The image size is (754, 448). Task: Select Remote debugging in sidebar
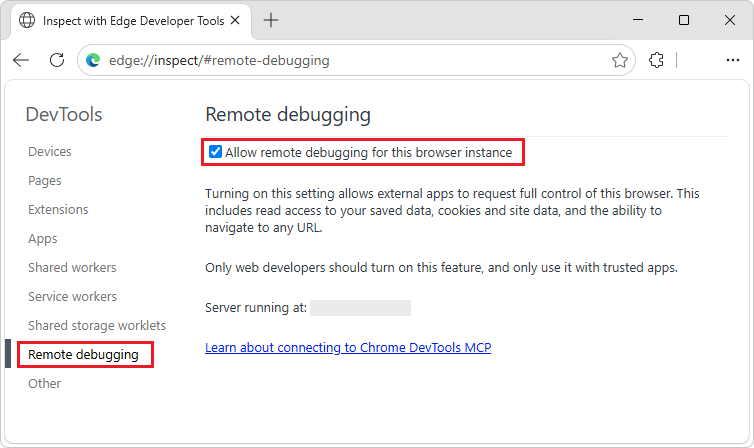83,355
